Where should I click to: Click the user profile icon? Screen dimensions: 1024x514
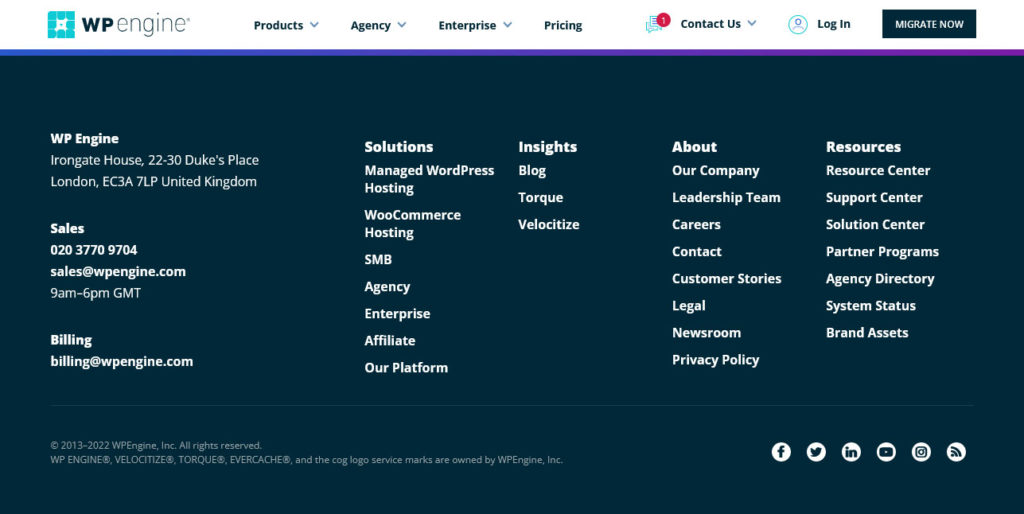tap(797, 24)
